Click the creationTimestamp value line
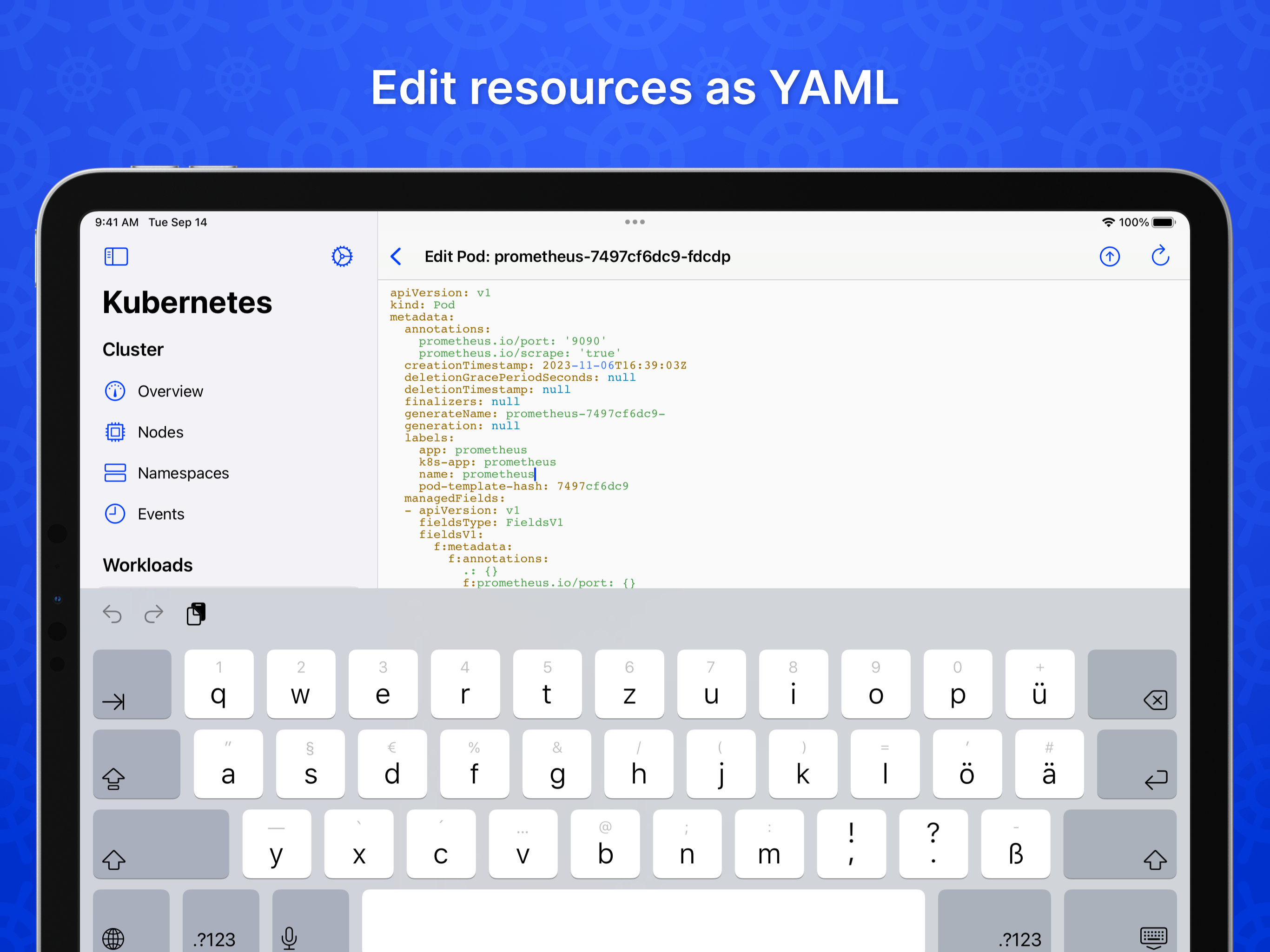This screenshot has height=952, width=1270. tap(545, 365)
